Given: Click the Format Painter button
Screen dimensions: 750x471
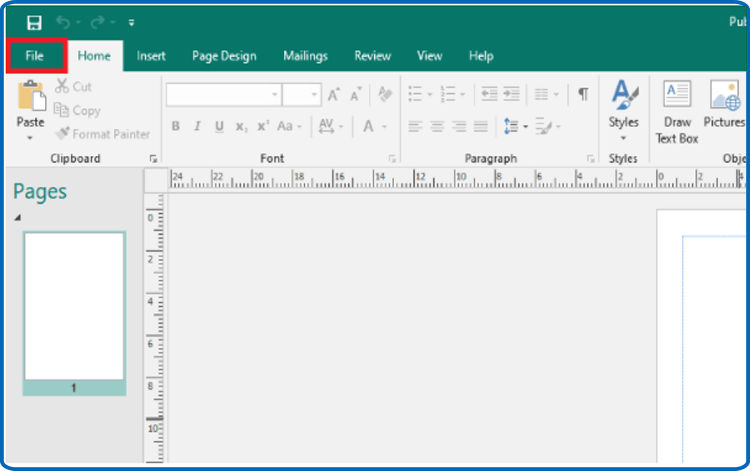Looking at the screenshot, I should (102, 134).
